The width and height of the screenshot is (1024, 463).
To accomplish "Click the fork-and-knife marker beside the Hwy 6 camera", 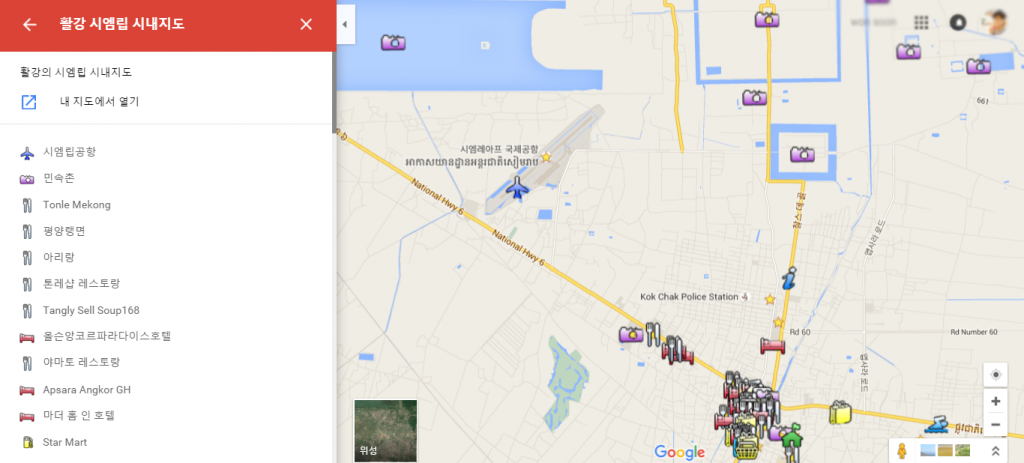I will [654, 334].
